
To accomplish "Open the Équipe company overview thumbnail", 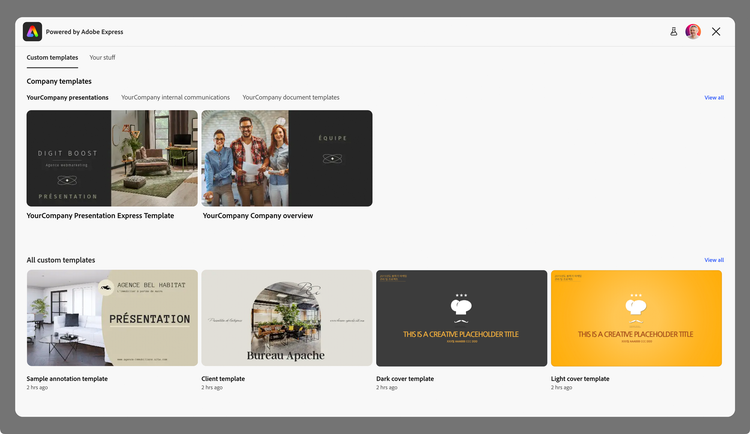I will click(x=287, y=158).
